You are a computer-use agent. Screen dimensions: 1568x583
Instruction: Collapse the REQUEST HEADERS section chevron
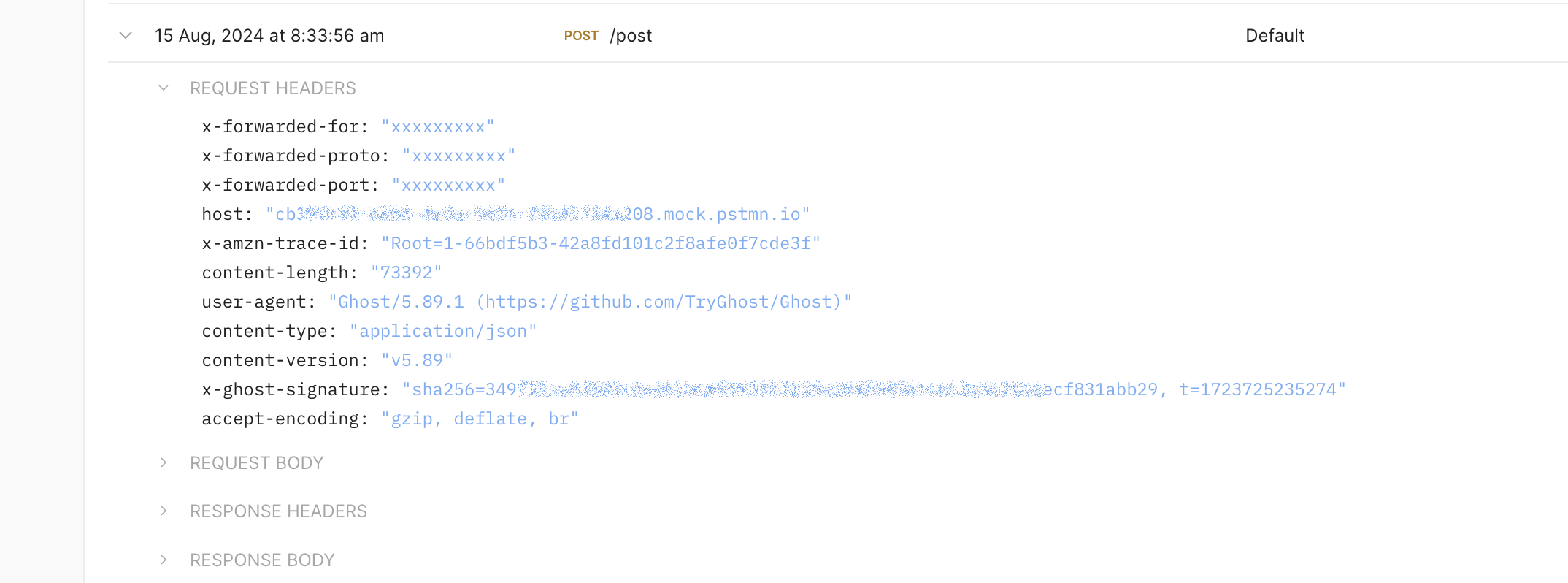pyautogui.click(x=164, y=88)
